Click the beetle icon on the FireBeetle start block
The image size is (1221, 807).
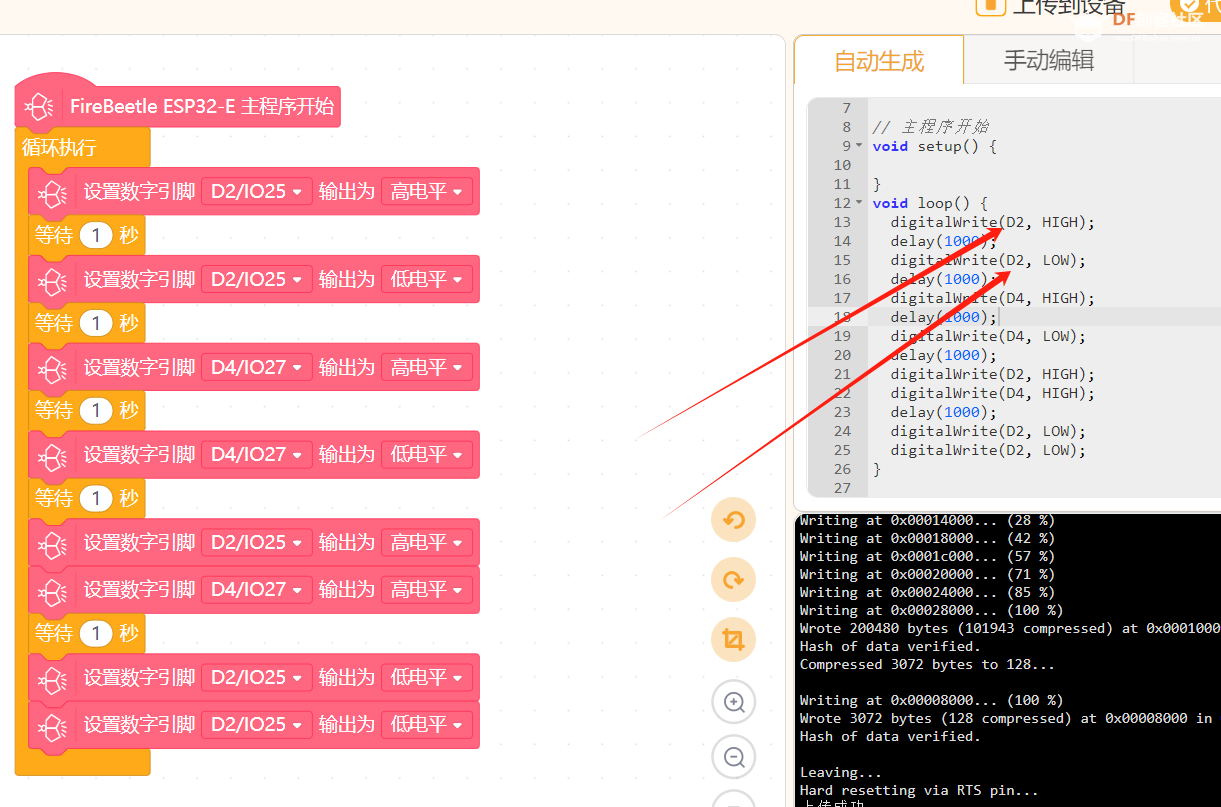coord(41,106)
